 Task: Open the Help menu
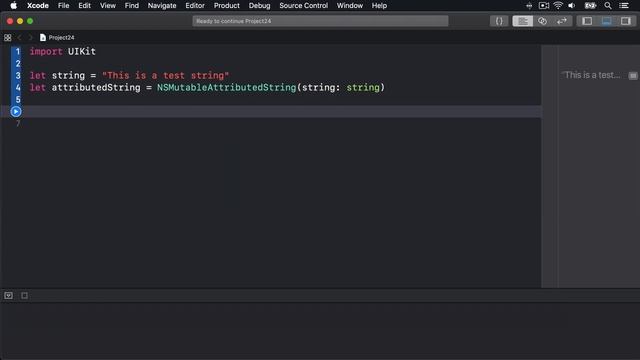[379, 6]
